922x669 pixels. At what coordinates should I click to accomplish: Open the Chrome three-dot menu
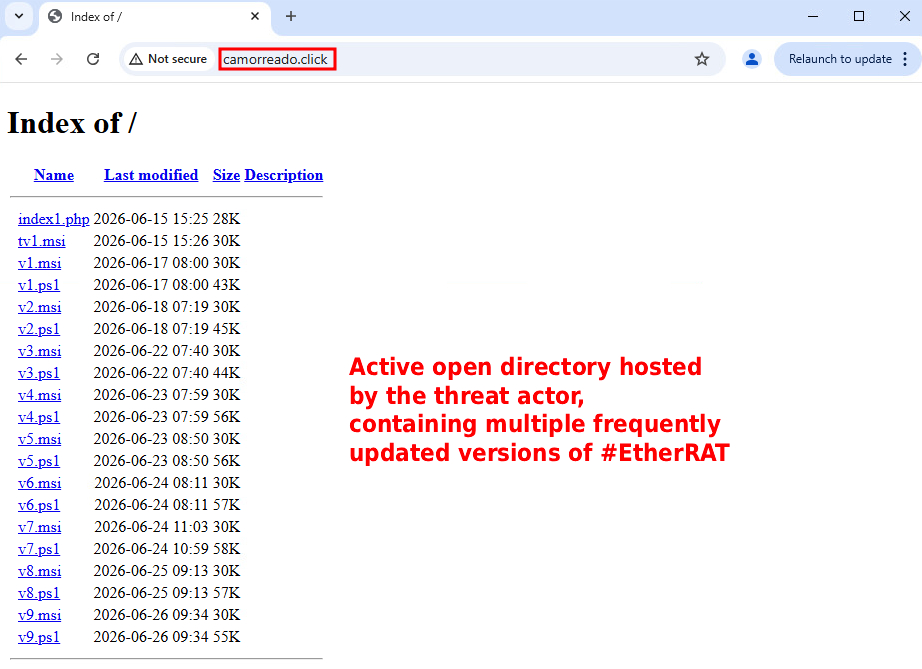pos(905,59)
